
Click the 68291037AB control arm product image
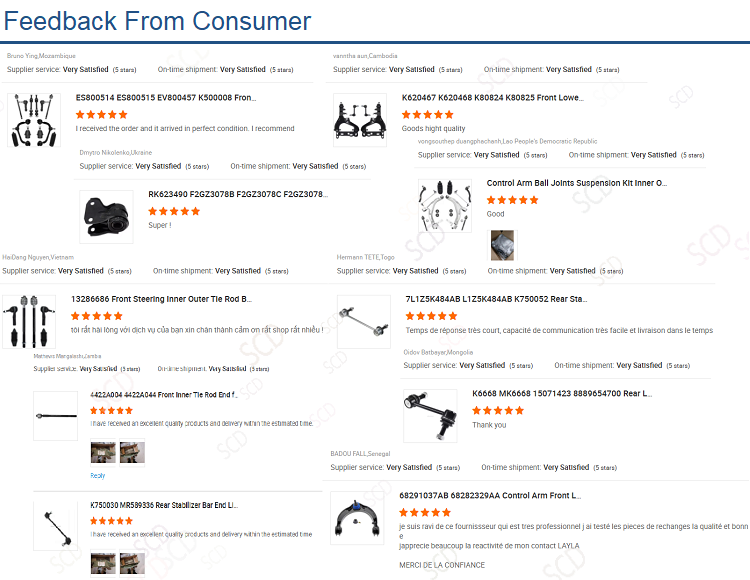[x=357, y=518]
